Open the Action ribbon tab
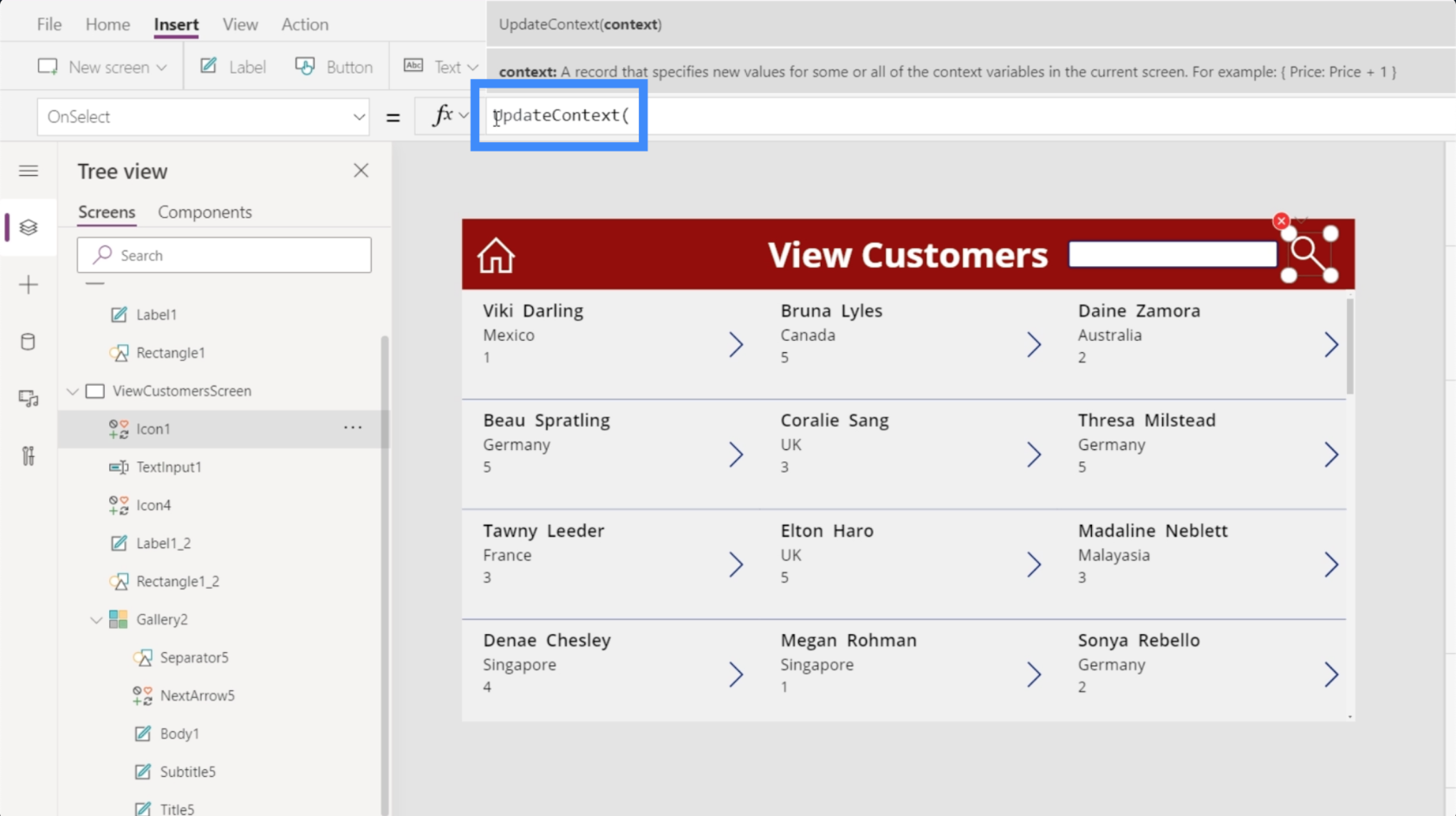 point(304,24)
